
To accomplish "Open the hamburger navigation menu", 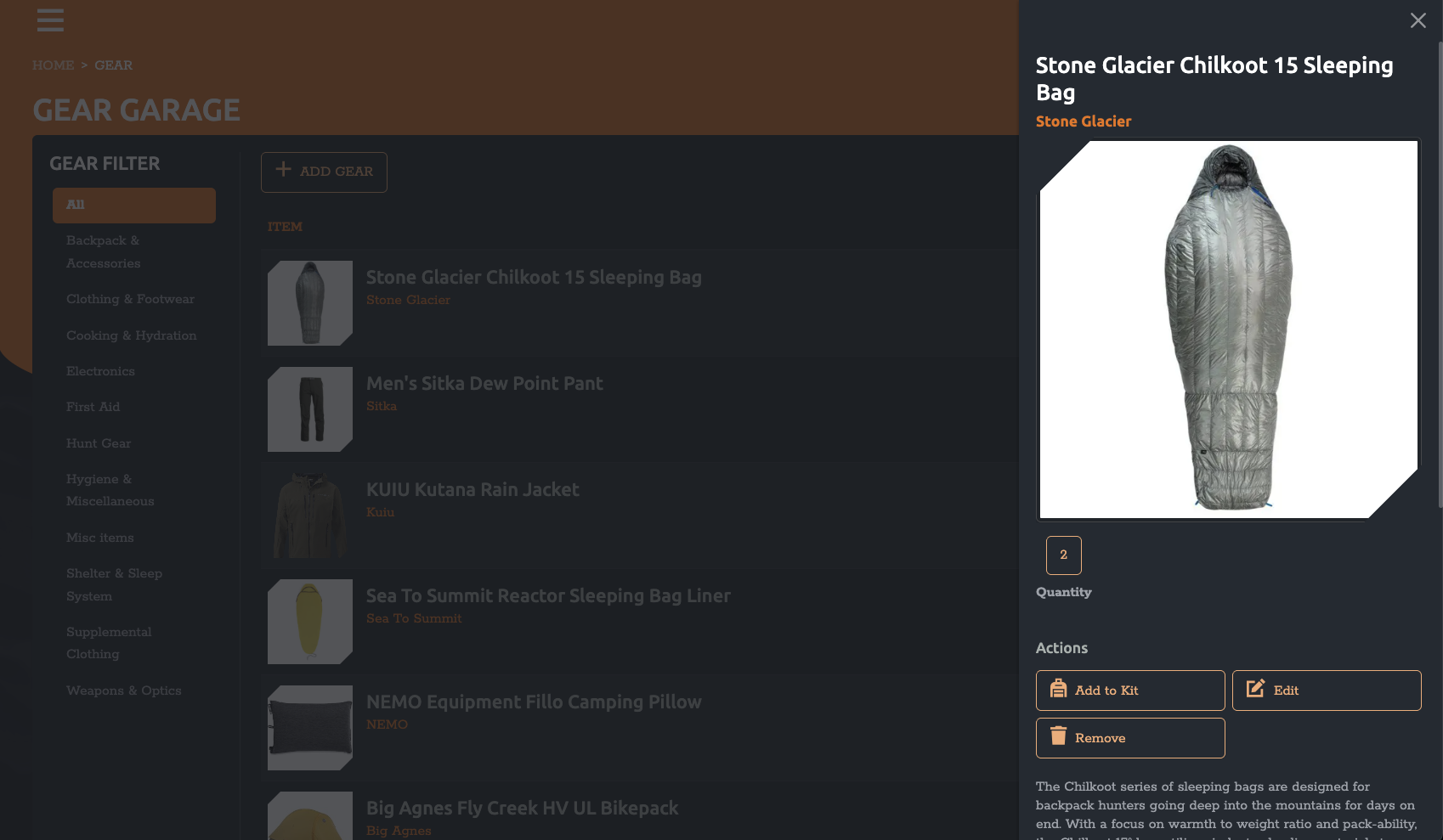I will pyautogui.click(x=50, y=20).
